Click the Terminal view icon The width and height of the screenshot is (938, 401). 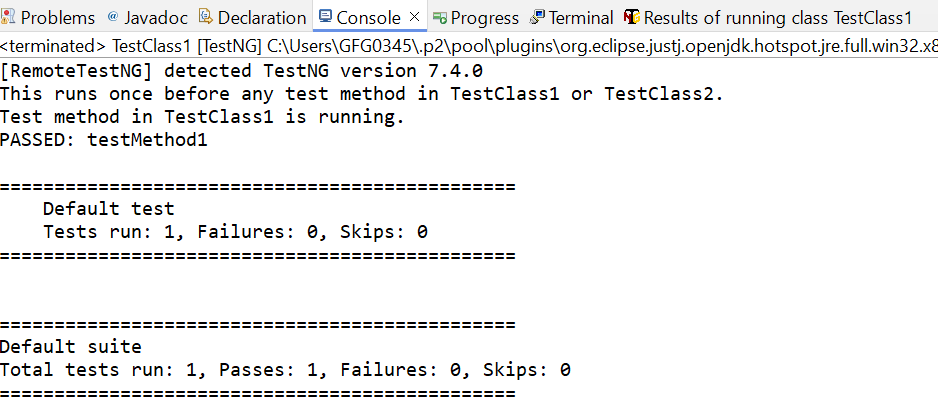(x=537, y=17)
